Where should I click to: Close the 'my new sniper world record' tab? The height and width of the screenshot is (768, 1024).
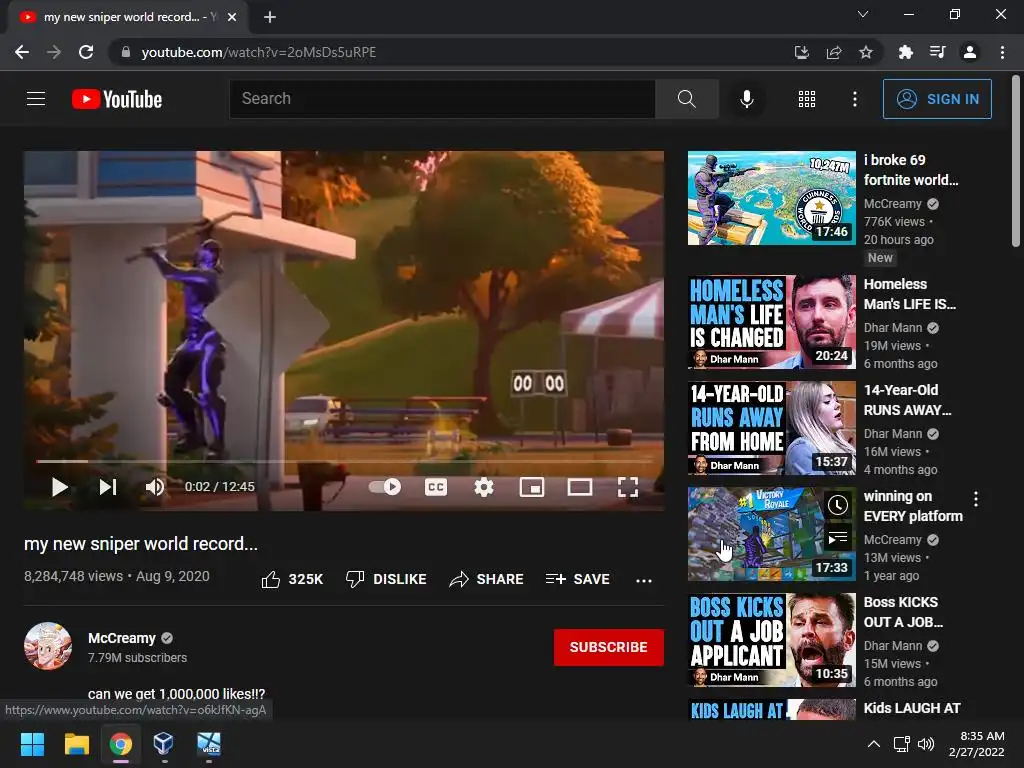click(232, 17)
